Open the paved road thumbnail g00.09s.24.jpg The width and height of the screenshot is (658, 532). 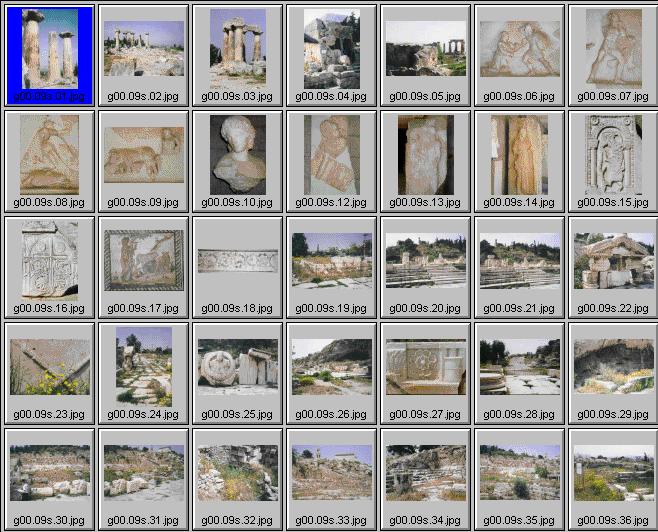[x=143, y=366]
